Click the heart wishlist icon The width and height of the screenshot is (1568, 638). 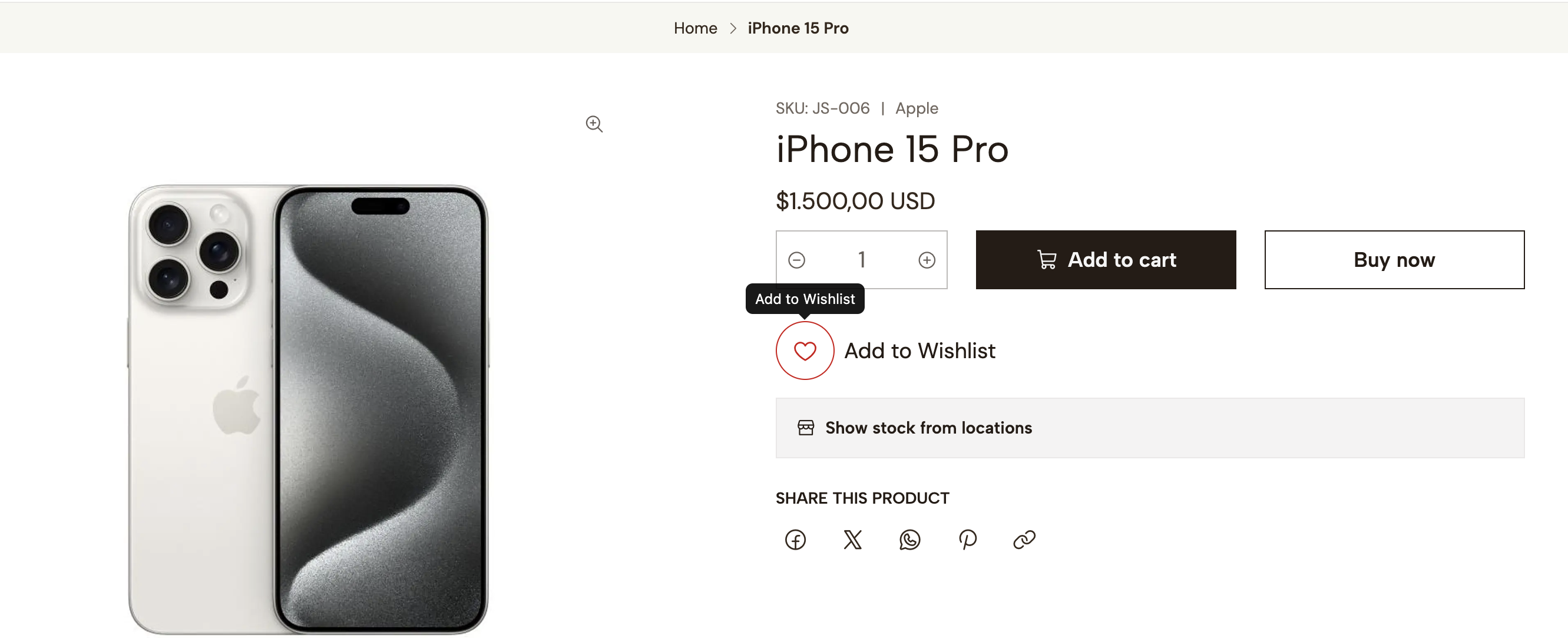tap(804, 351)
